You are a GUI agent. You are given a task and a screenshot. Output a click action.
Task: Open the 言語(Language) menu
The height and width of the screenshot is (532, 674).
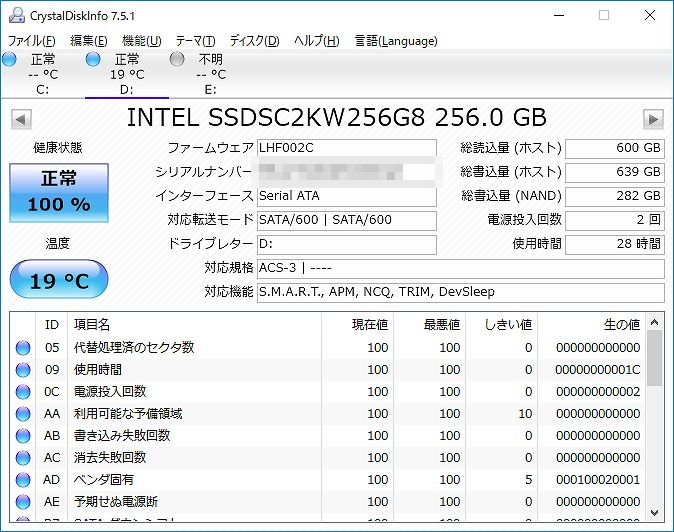tap(396, 41)
